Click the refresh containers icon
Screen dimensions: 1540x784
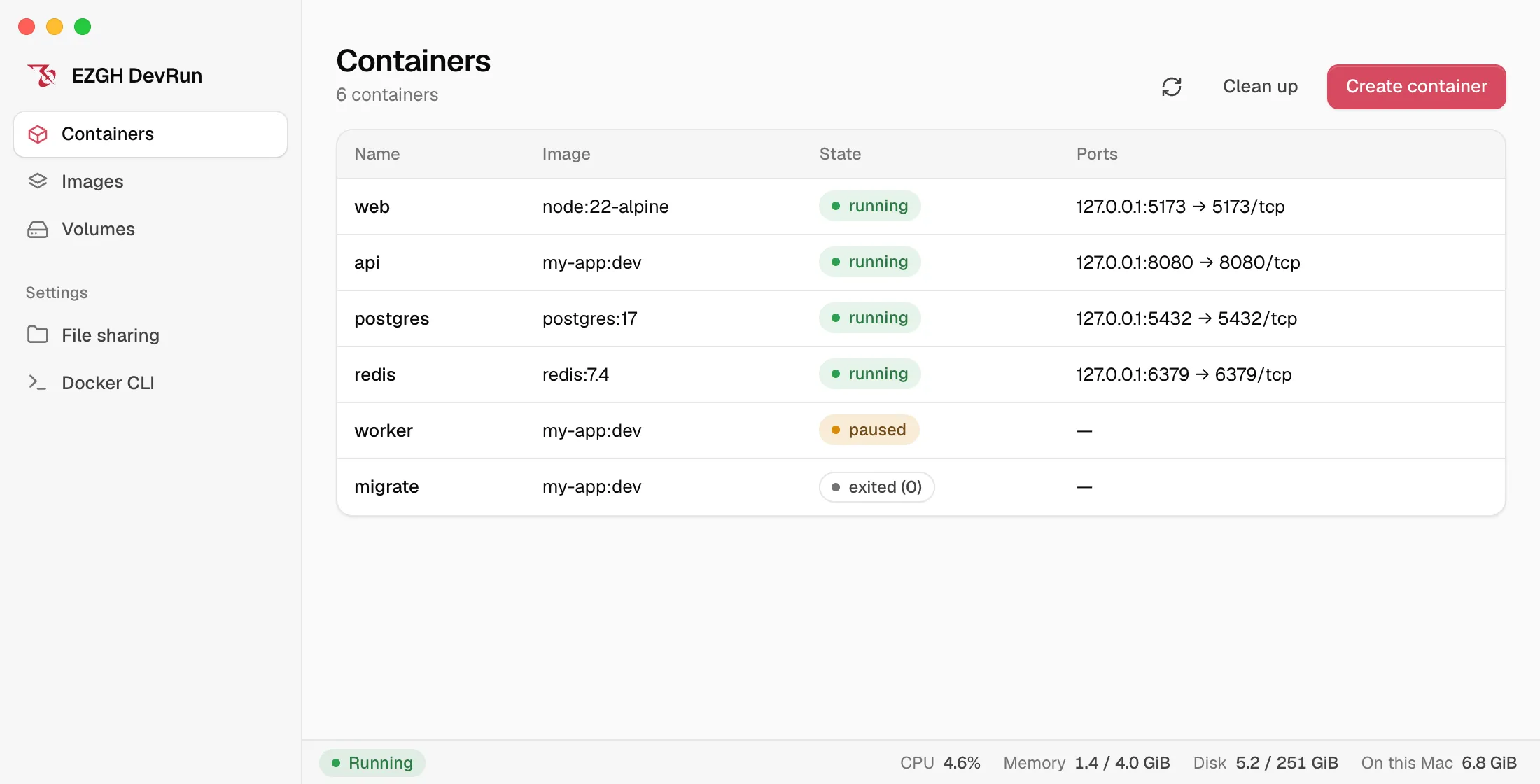1172,87
